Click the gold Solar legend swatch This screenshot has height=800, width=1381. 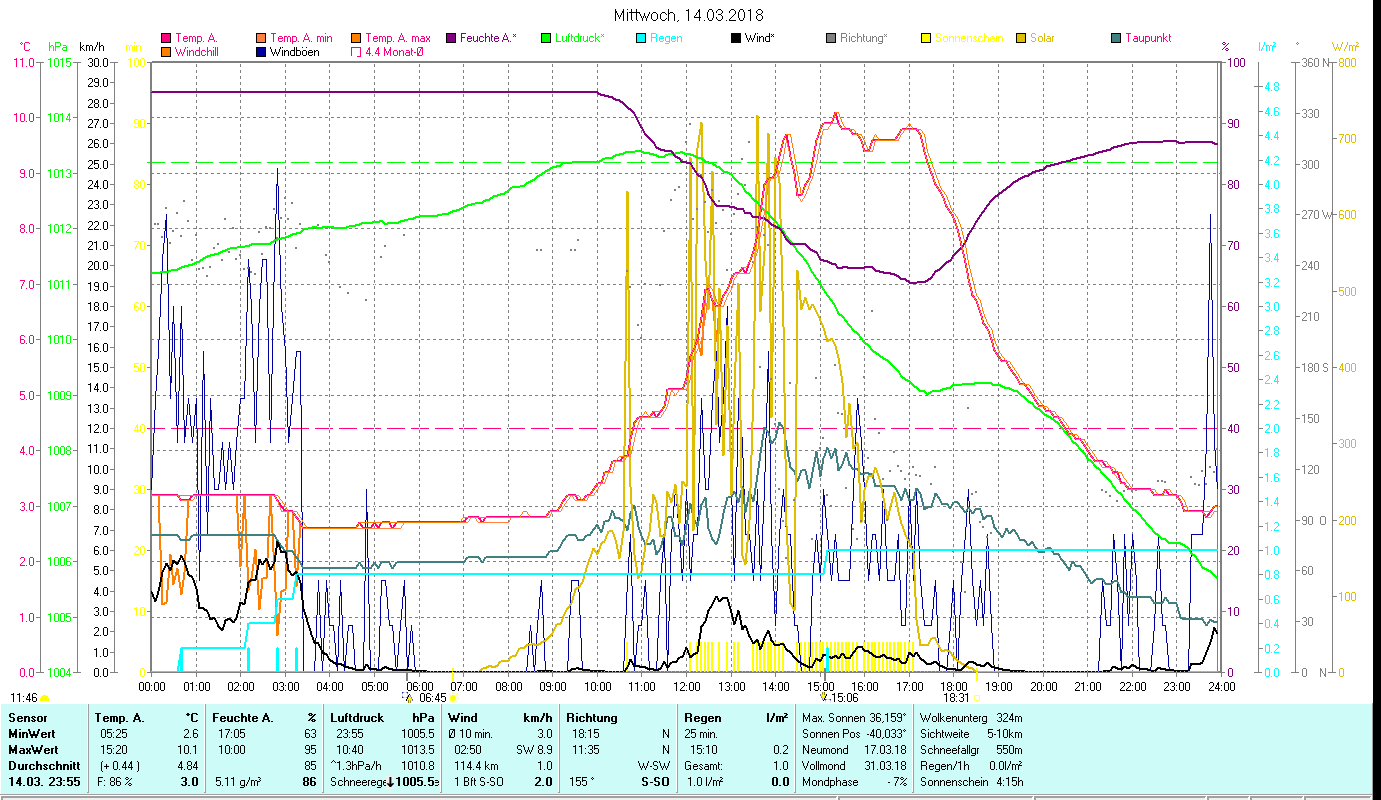tap(1021, 38)
